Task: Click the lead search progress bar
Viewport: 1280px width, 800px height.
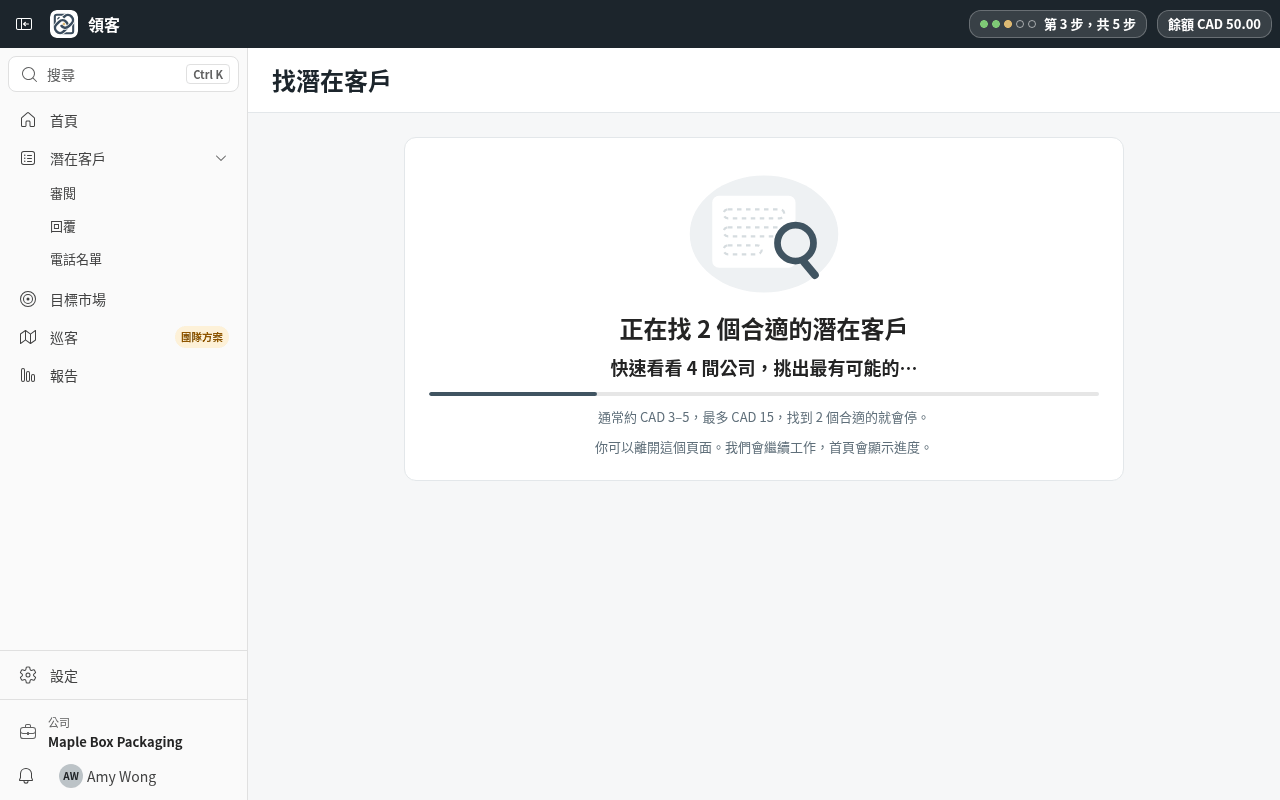Action: [x=764, y=394]
